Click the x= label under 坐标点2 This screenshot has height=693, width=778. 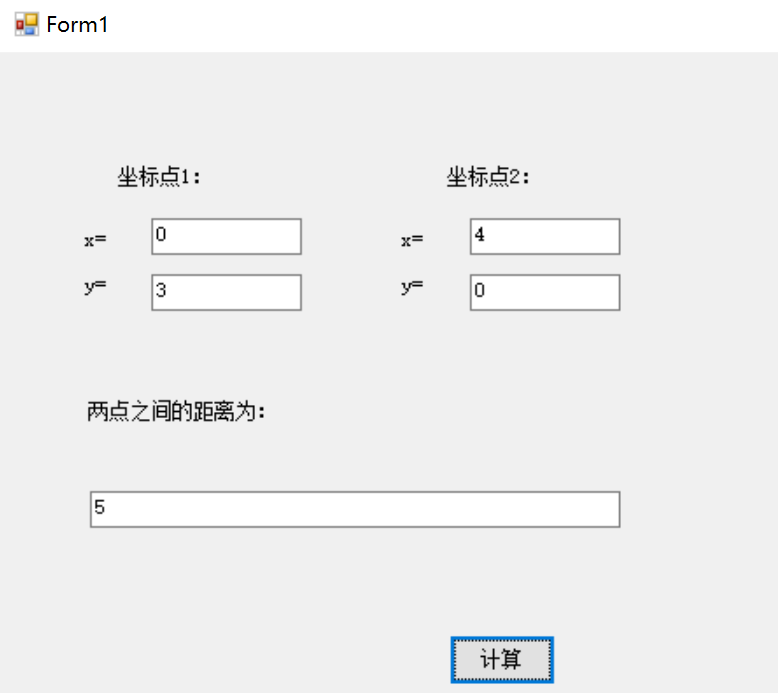(x=412, y=240)
